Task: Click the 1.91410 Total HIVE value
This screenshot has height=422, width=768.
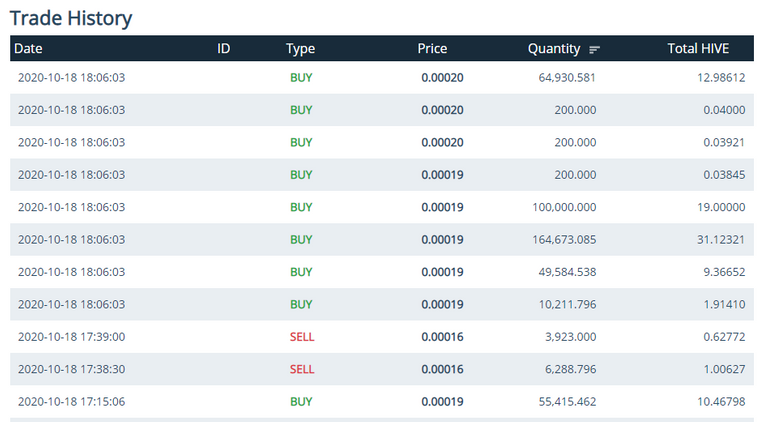Action: [724, 304]
